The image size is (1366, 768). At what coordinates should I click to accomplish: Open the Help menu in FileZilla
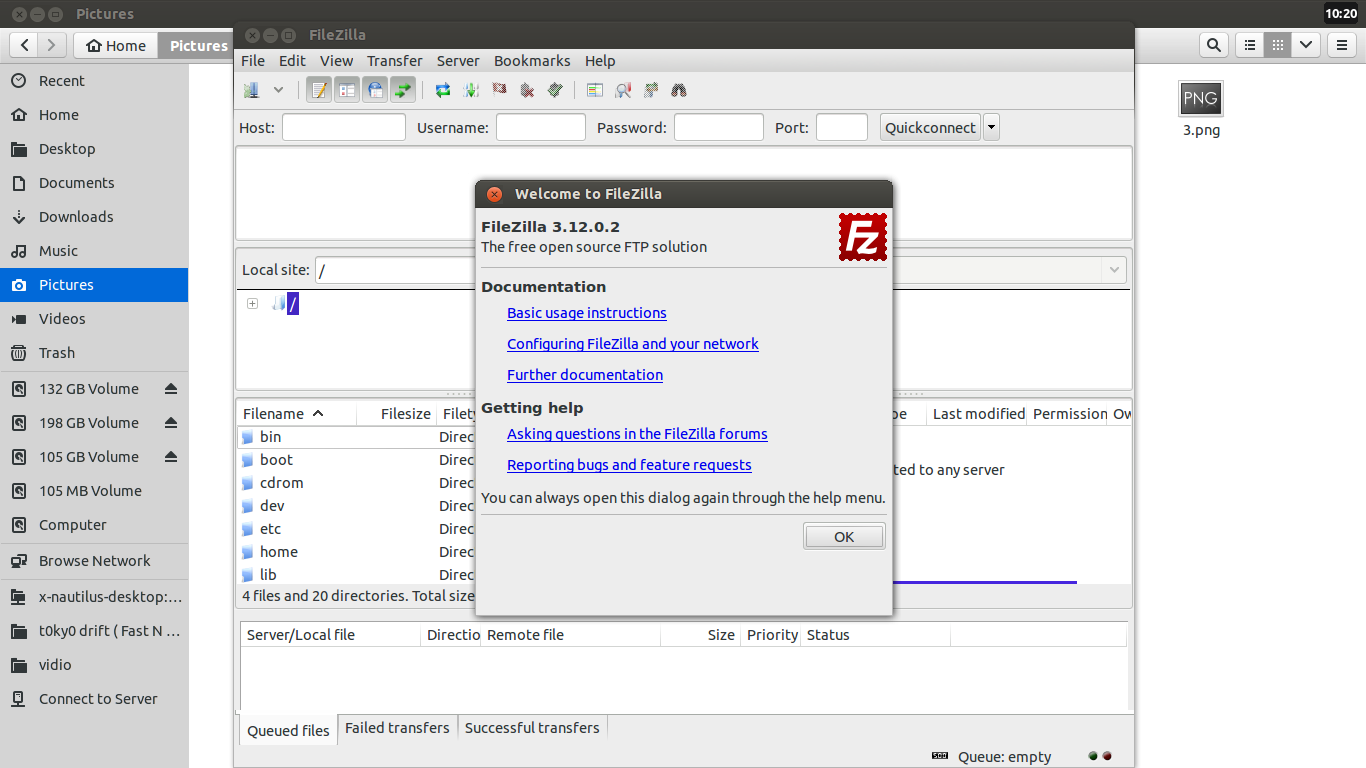tap(600, 61)
